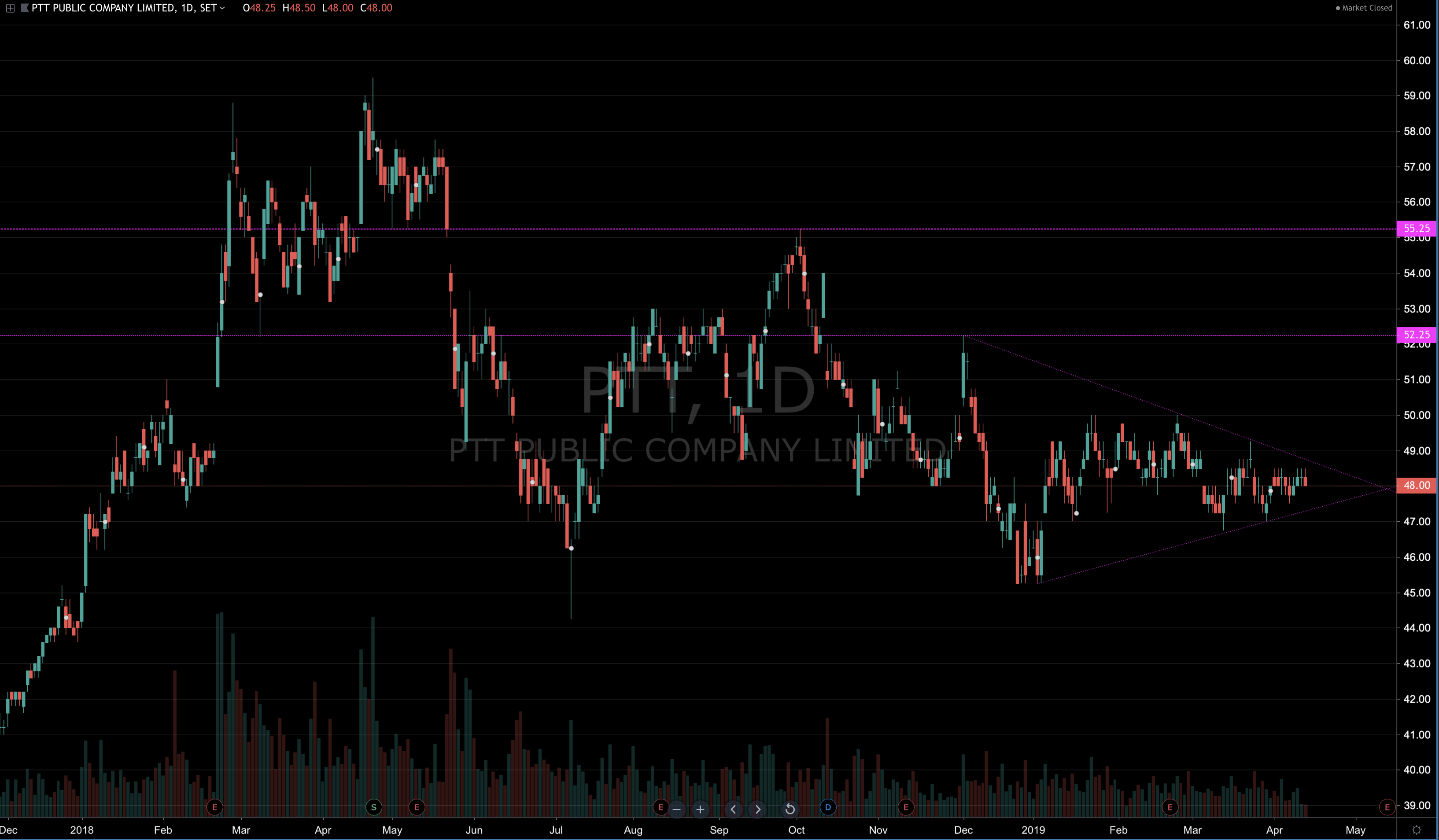Click the boxed plus icon beside the symbol title
This screenshot has width=1439, height=840.
[x=10, y=8]
